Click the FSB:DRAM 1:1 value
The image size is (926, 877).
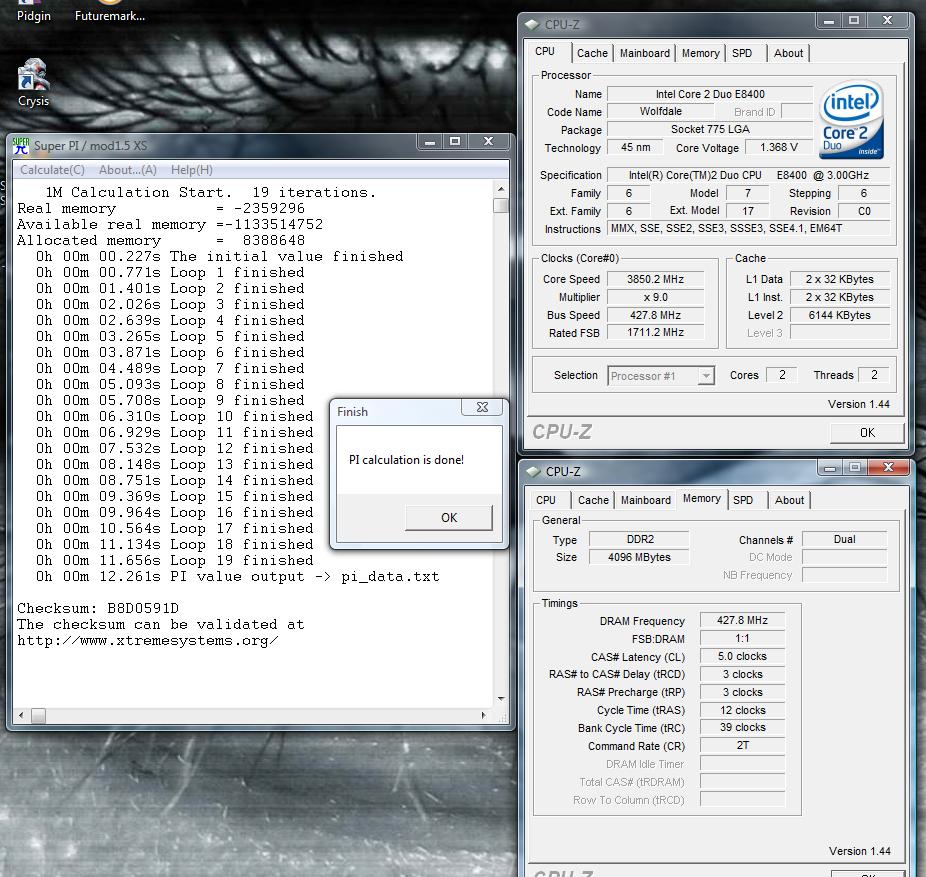point(742,638)
